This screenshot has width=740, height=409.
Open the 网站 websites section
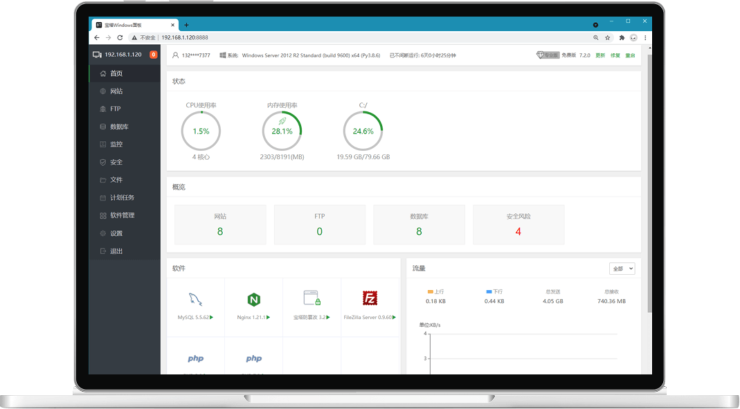click(125, 91)
